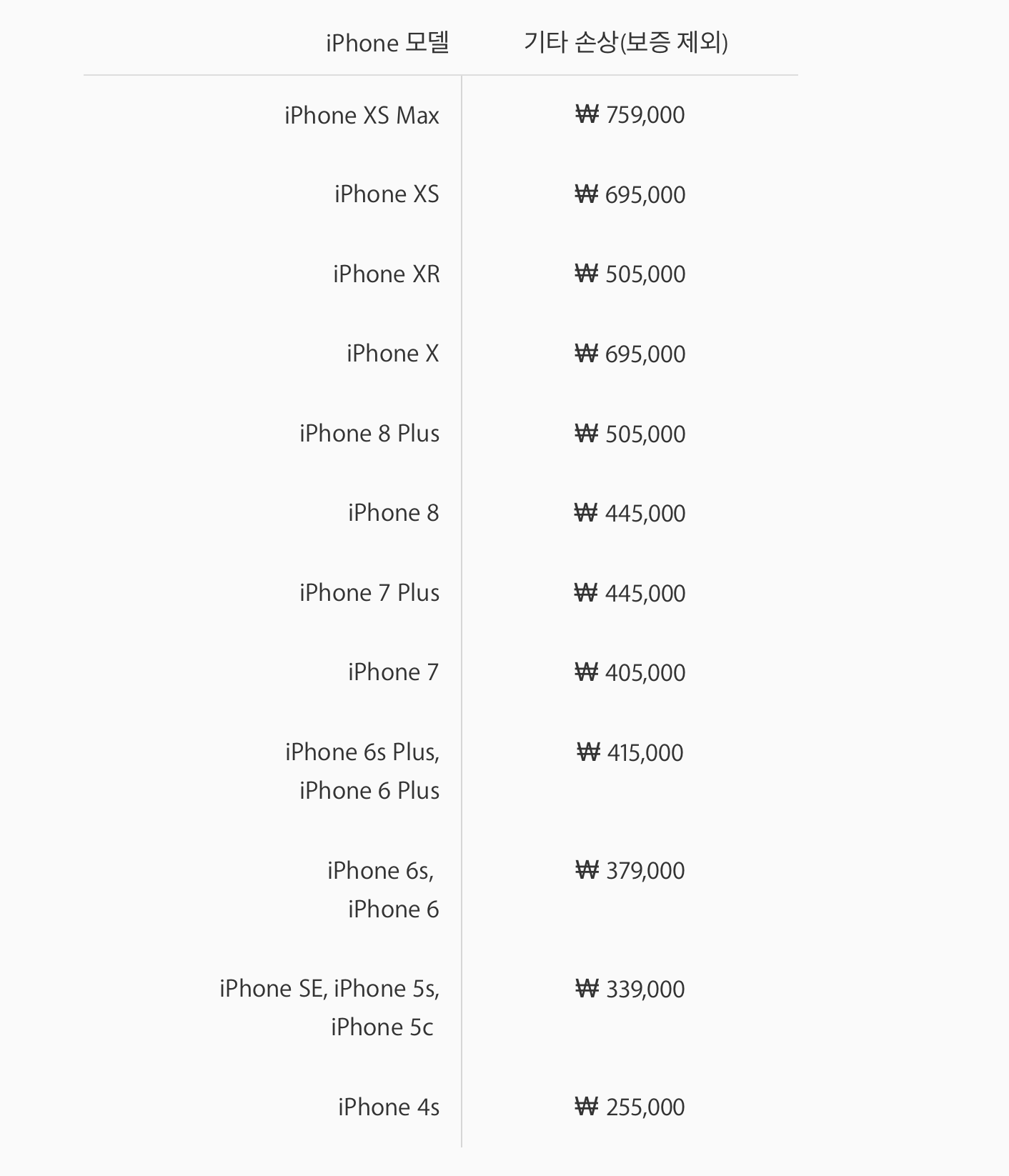Select the ₩ 255,000 price
This screenshot has width=1009, height=1176.
coord(630,1107)
